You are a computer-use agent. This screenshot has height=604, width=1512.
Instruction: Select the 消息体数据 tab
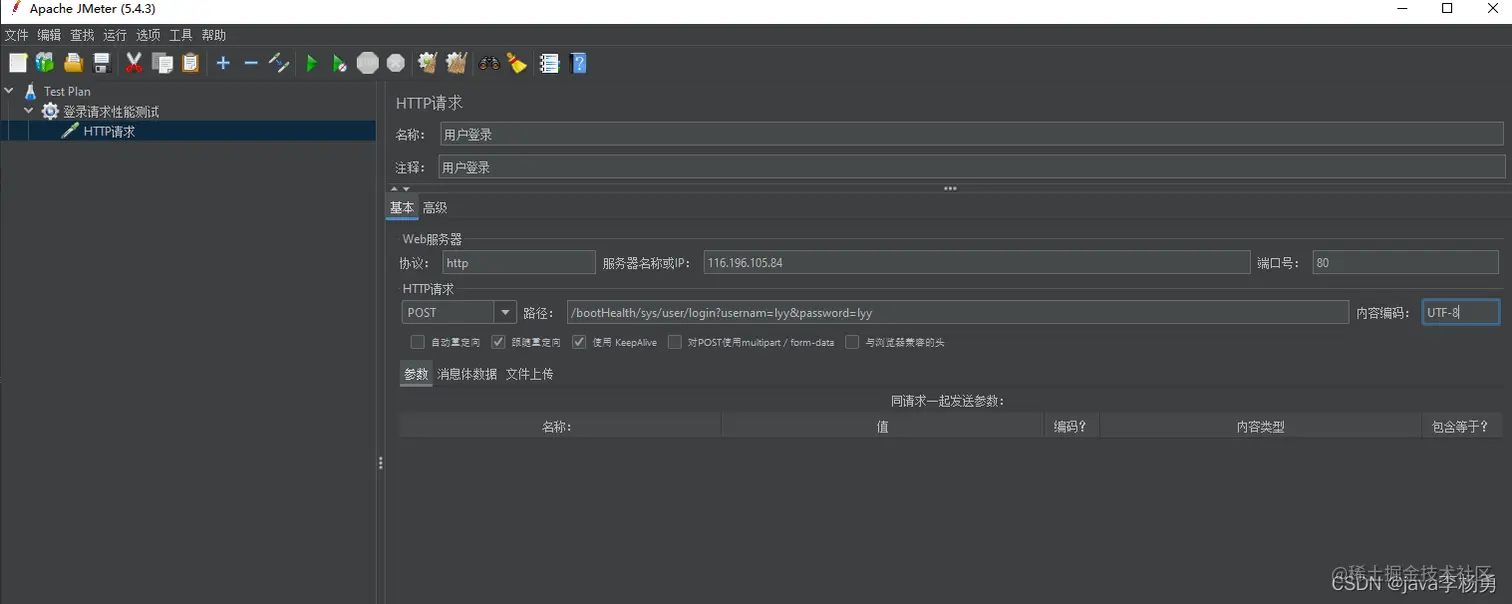(x=467, y=374)
